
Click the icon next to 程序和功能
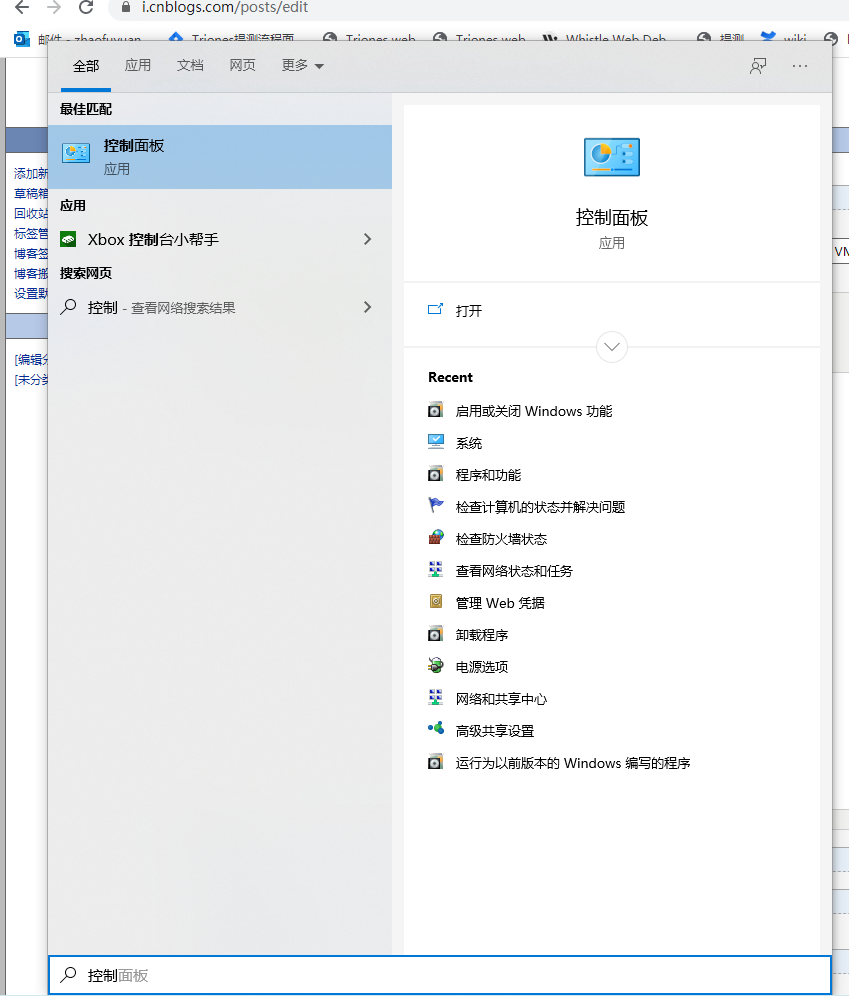(436, 474)
